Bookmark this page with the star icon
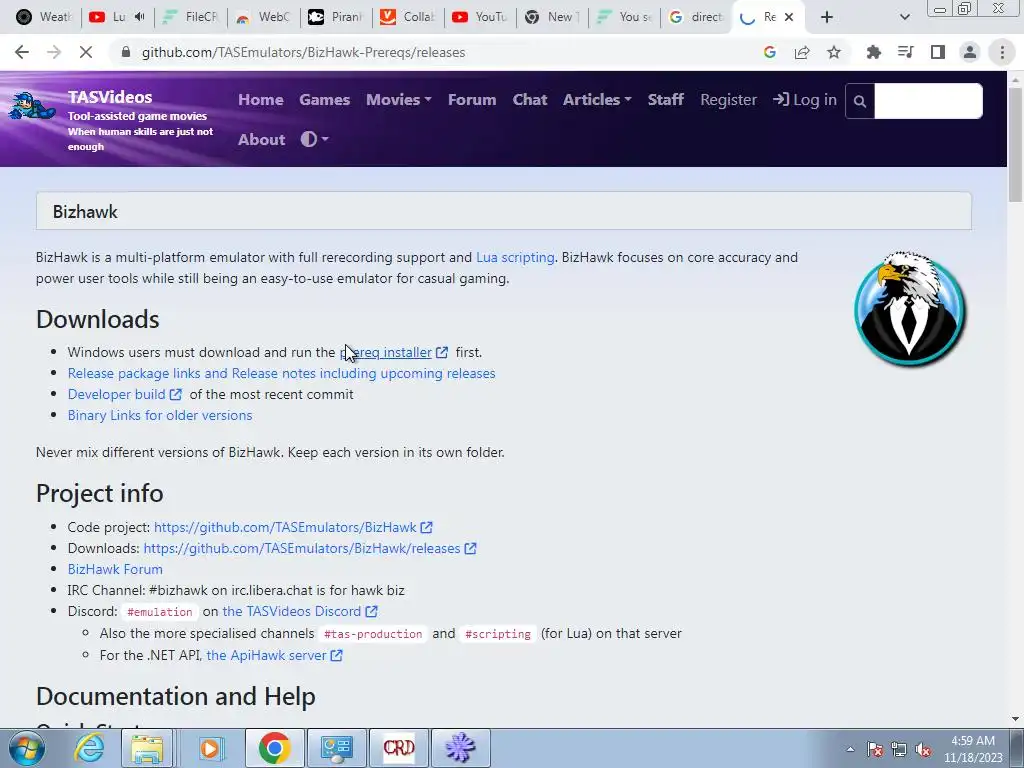The image size is (1024, 768). [x=834, y=52]
